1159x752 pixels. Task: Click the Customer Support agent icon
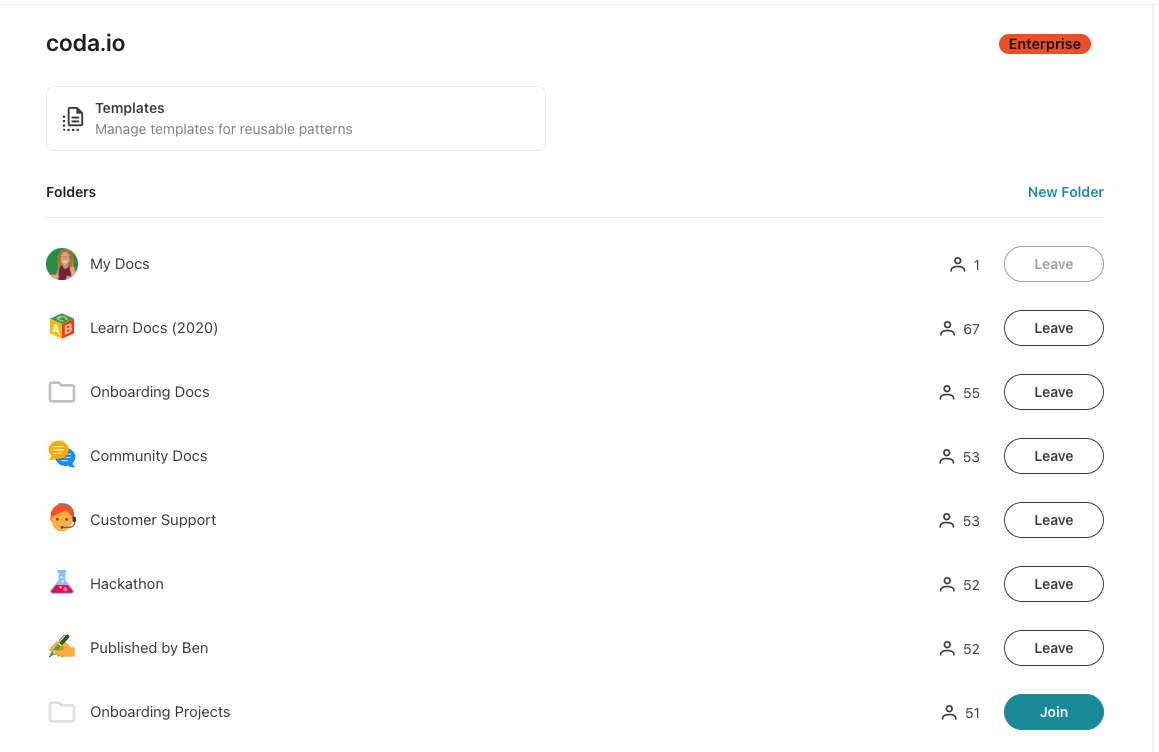[62, 519]
